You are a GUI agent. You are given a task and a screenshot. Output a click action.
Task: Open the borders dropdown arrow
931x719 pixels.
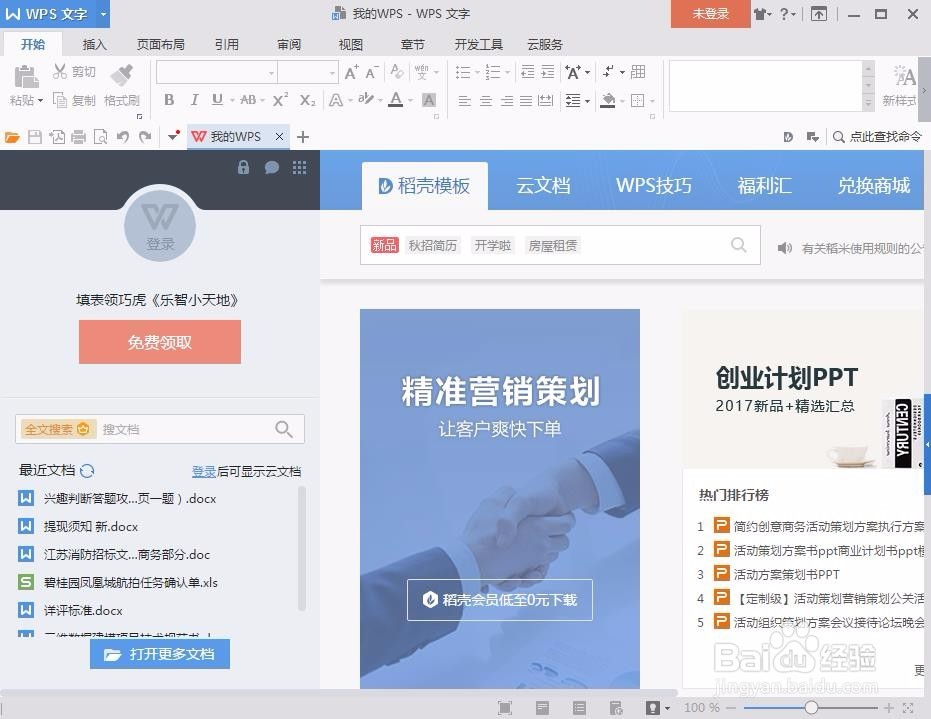(x=652, y=101)
